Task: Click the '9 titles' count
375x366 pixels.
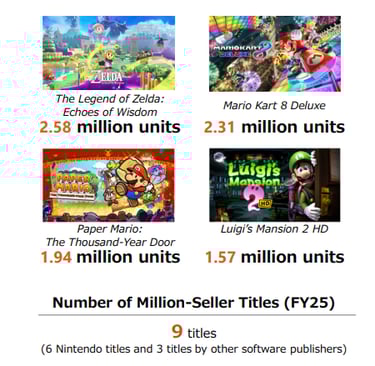Action: pos(194,332)
